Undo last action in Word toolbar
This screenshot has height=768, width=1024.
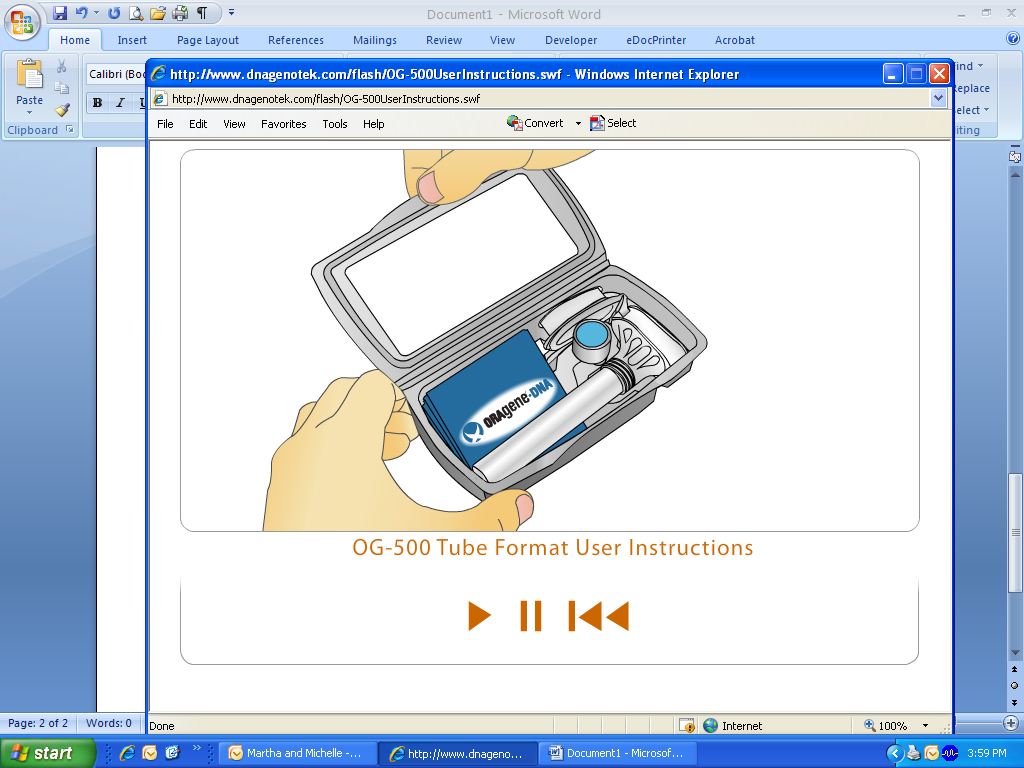pos(81,13)
